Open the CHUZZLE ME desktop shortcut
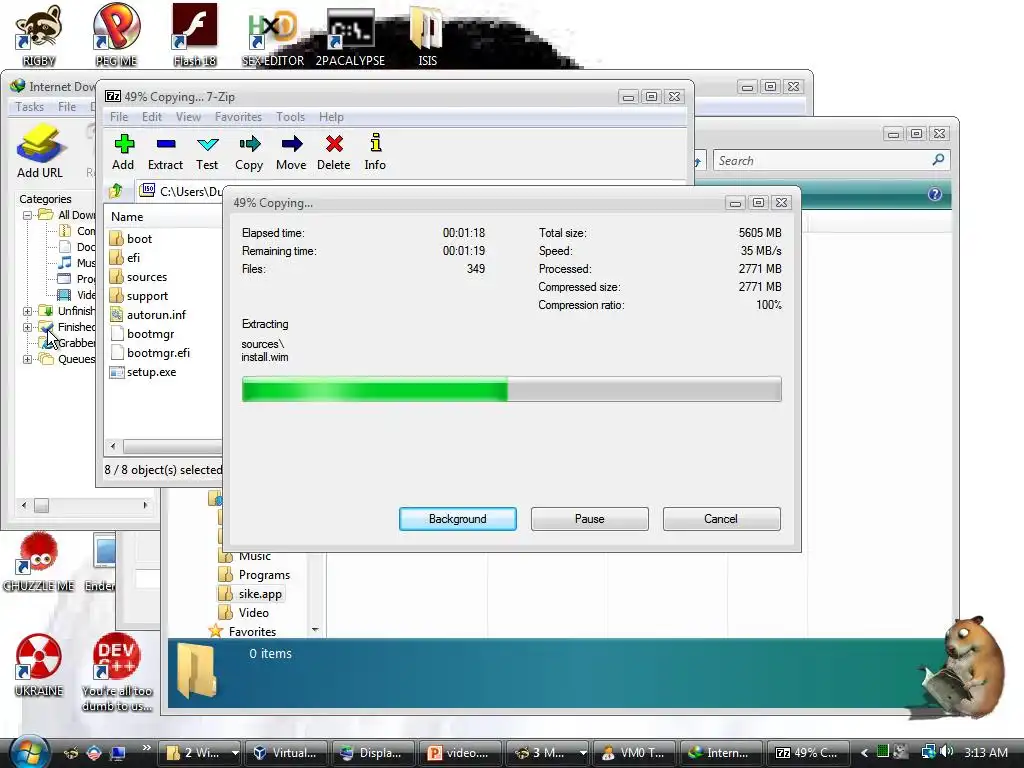This screenshot has height=768, width=1024. [39, 562]
